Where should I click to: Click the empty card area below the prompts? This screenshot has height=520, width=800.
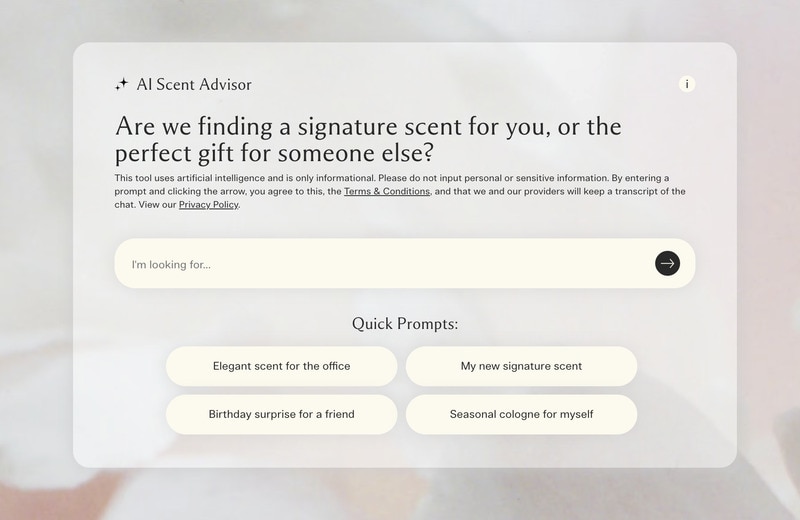pos(405,450)
